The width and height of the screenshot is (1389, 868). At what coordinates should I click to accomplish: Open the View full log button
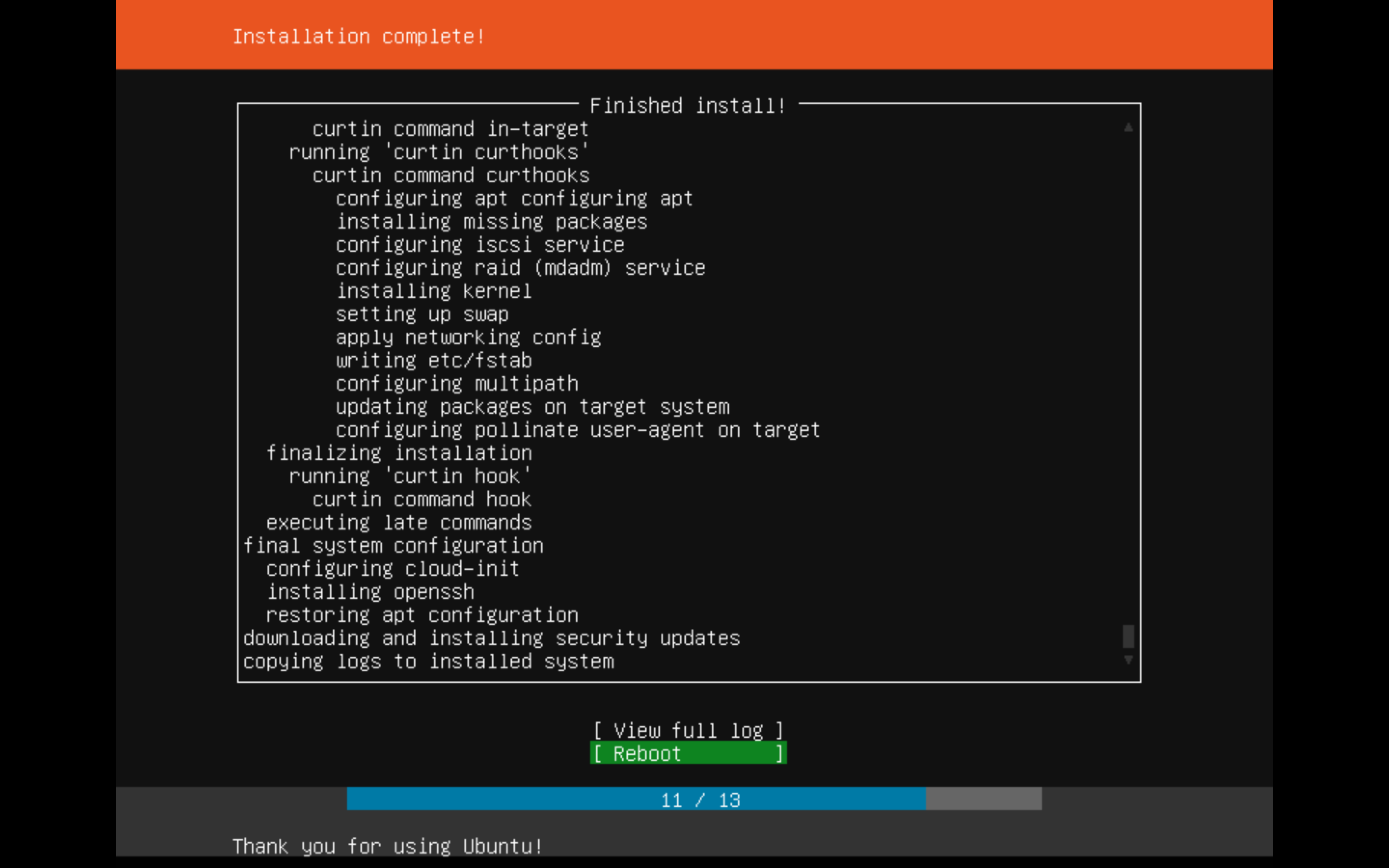coord(688,730)
